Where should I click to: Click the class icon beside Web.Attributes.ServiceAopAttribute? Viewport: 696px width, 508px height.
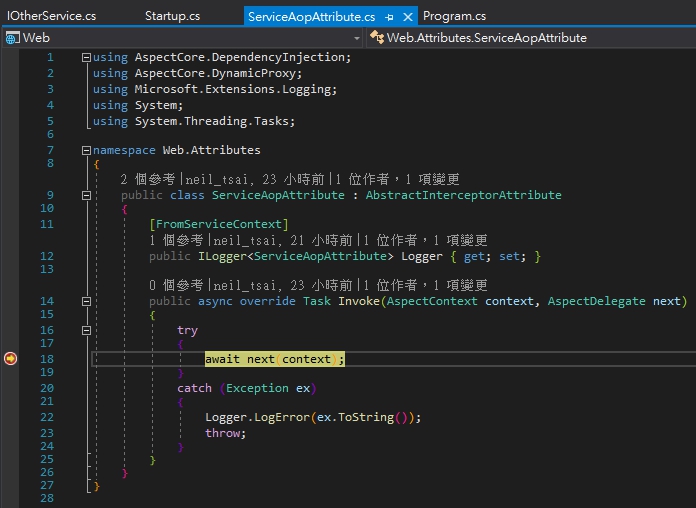(x=377, y=38)
